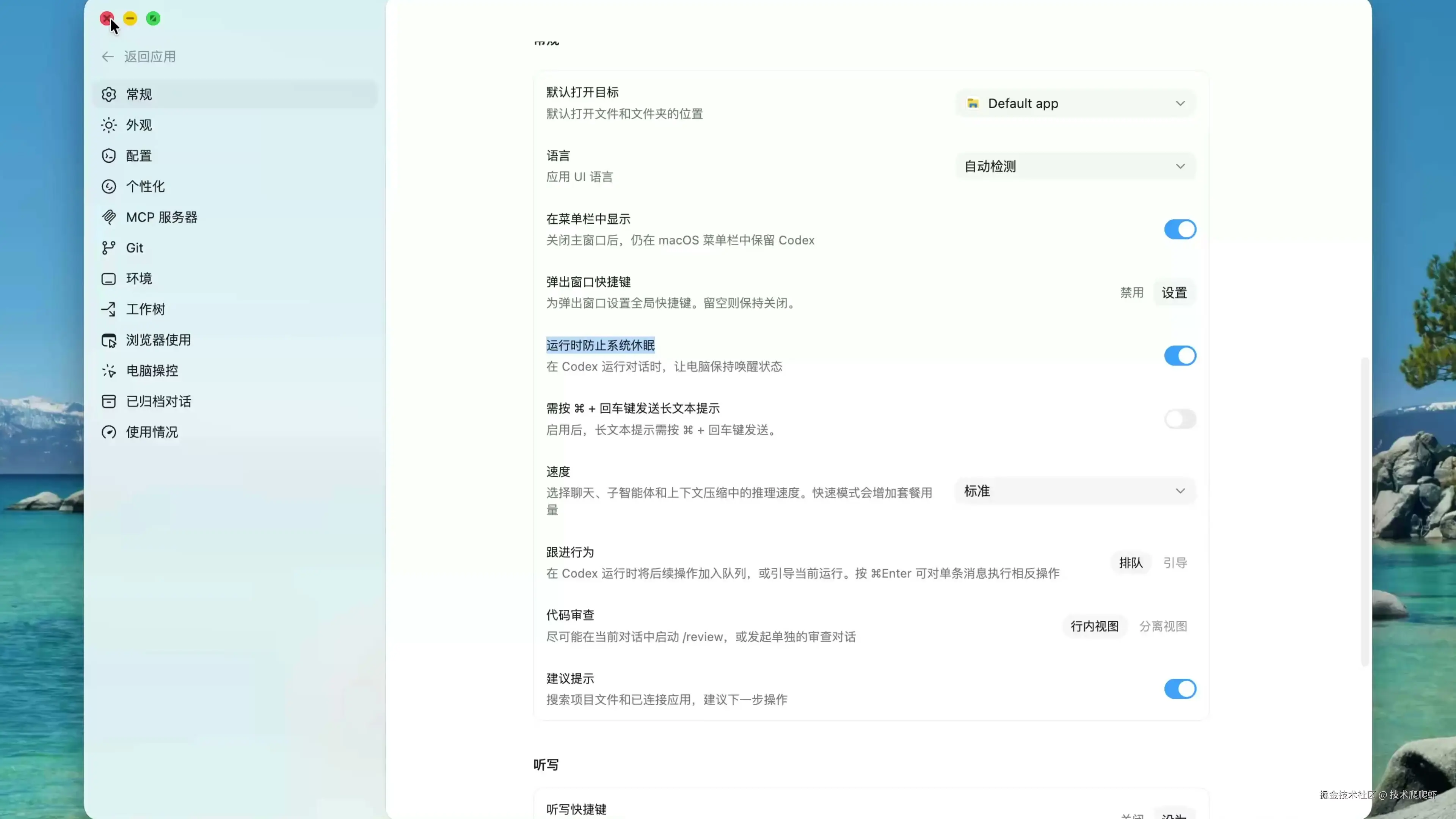Open 浏览器使用 browser icon in sidebar

point(108,340)
